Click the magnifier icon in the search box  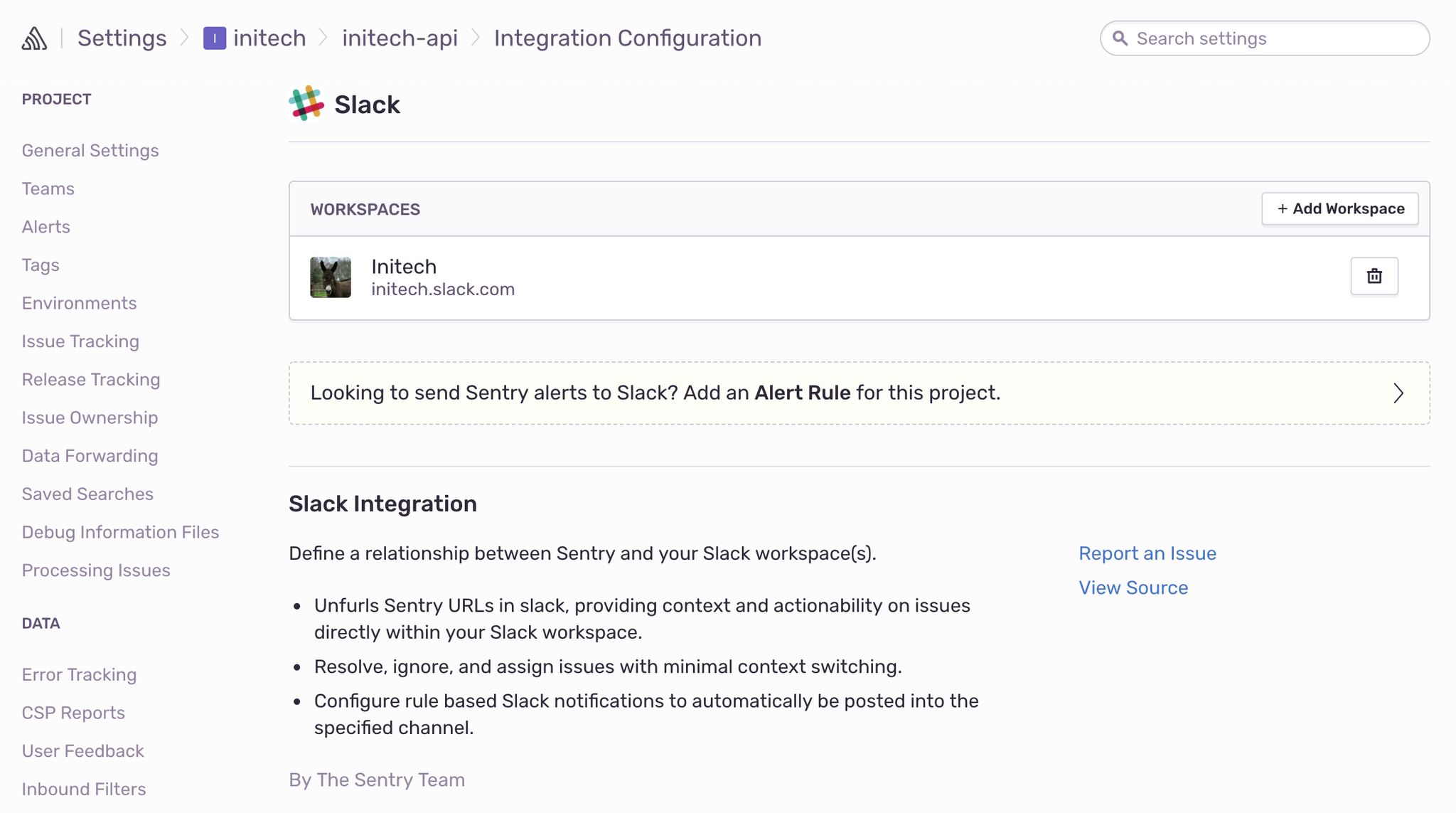[1120, 38]
